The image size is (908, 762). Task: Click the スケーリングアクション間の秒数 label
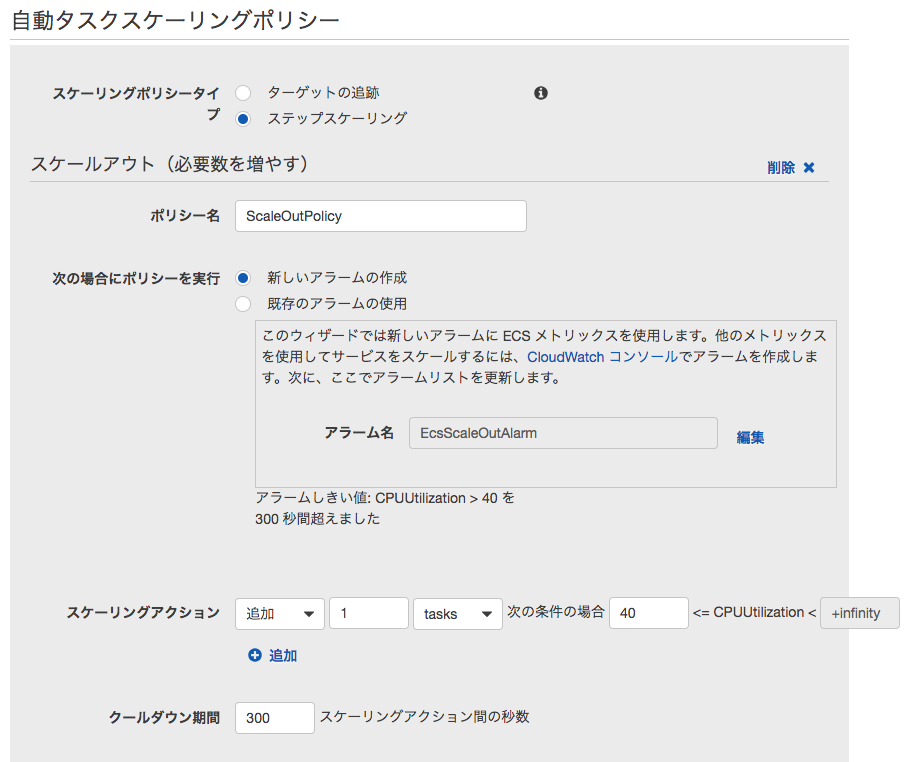[424, 717]
